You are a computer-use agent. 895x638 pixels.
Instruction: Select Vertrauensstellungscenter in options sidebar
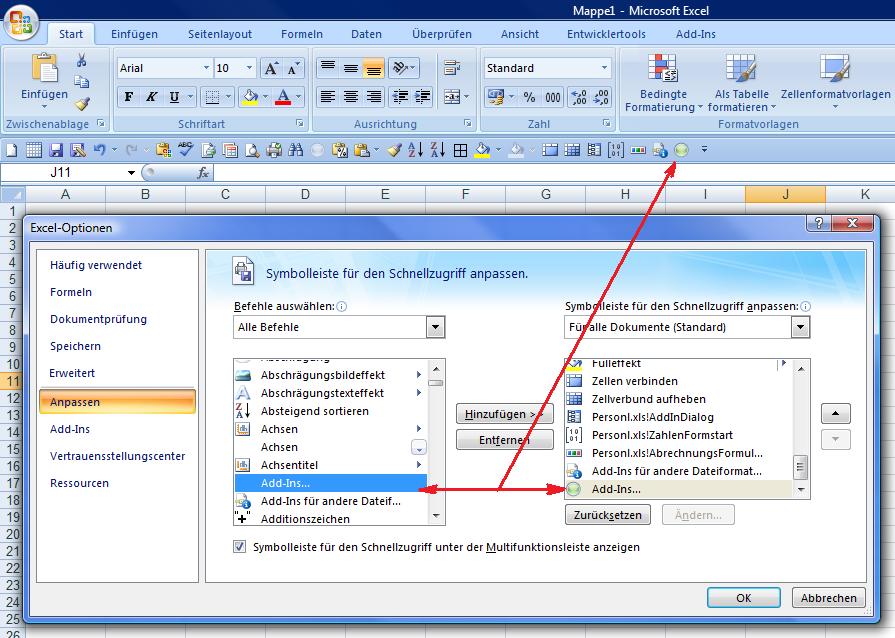pyautogui.click(x=117, y=456)
